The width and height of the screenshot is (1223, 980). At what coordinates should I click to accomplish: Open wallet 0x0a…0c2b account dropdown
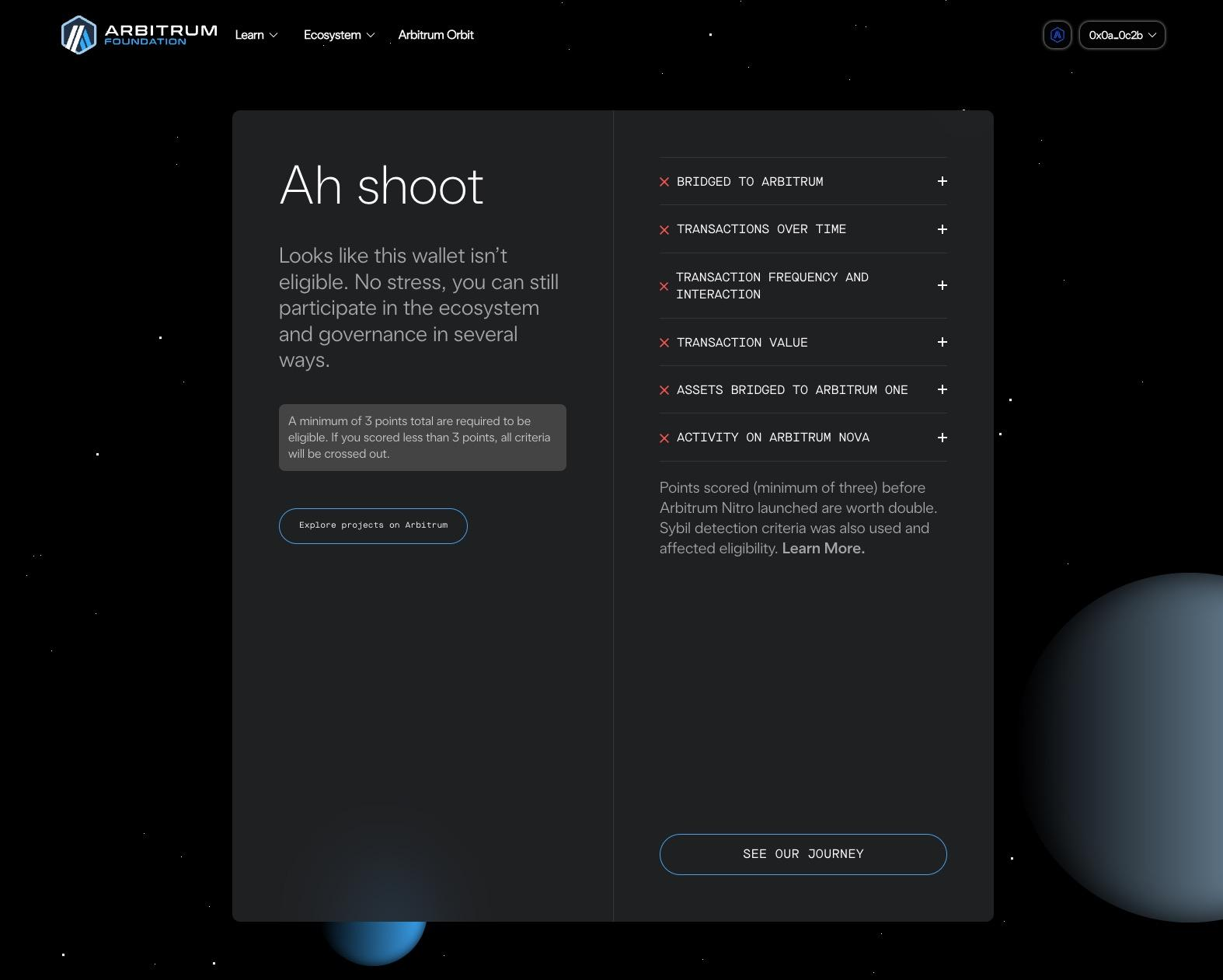click(1122, 35)
